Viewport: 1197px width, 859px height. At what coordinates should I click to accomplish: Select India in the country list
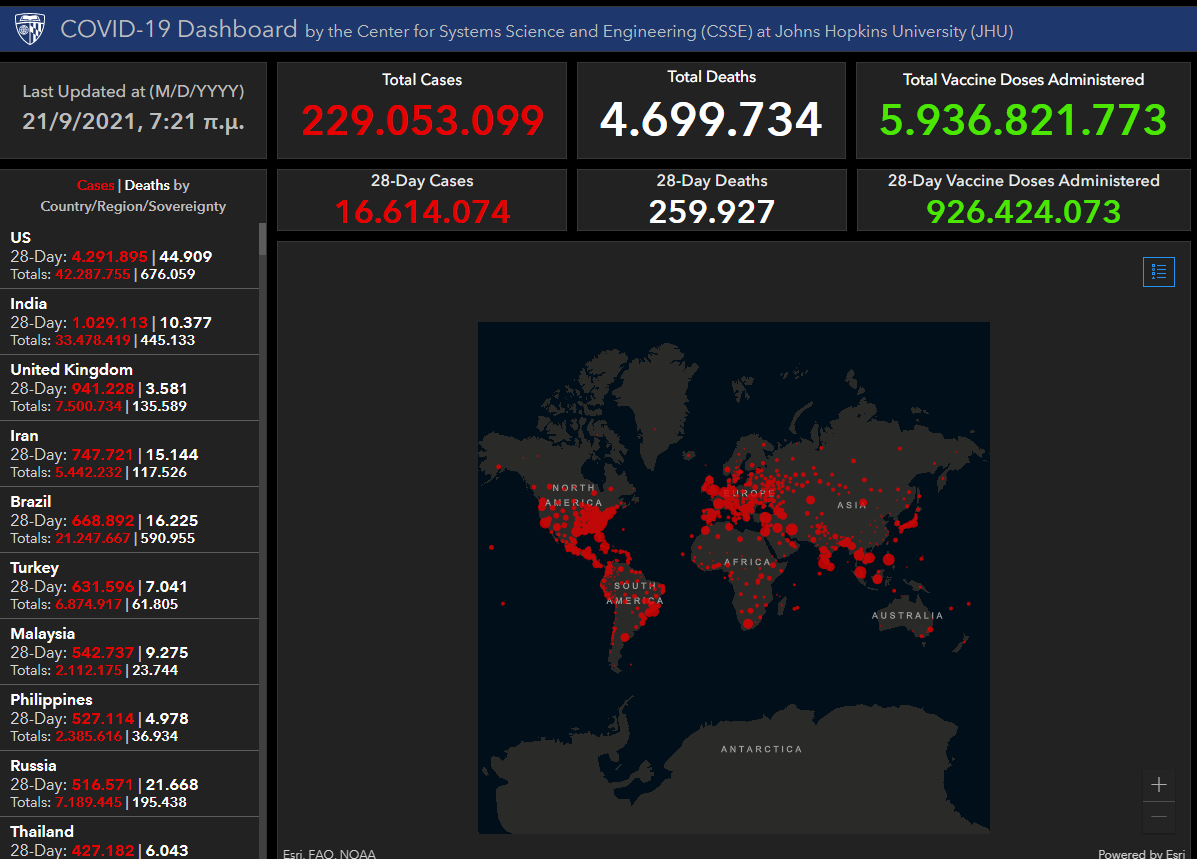click(x=129, y=322)
